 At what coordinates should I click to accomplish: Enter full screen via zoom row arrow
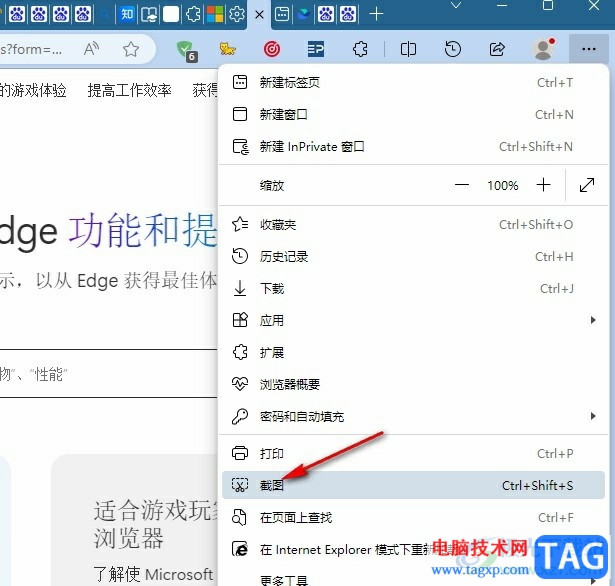(587, 185)
